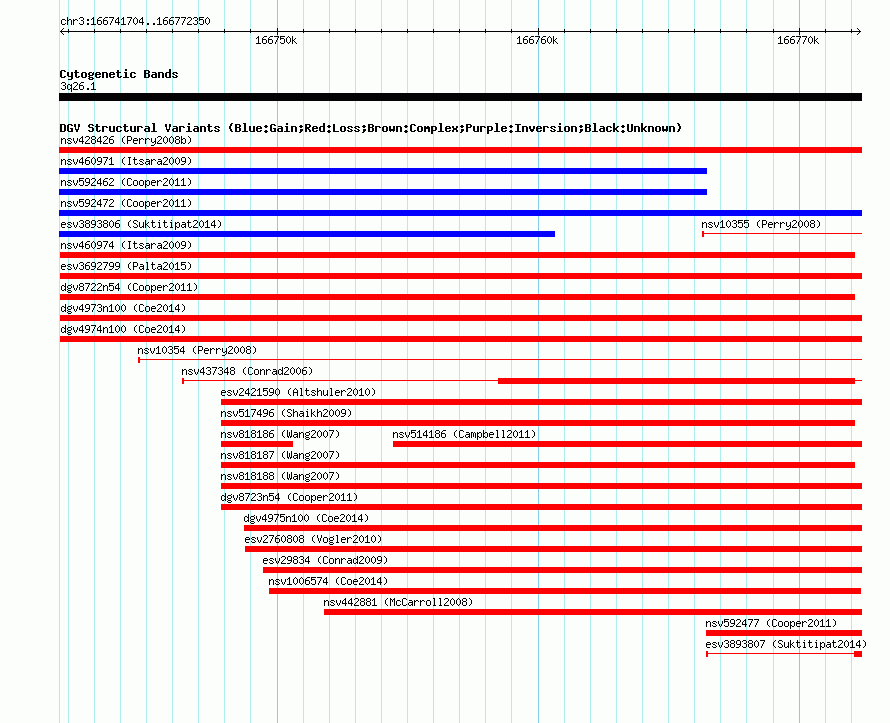Select the esv3893806 (Suktitipat2014) label
The height and width of the screenshot is (723, 890).
pos(141,224)
